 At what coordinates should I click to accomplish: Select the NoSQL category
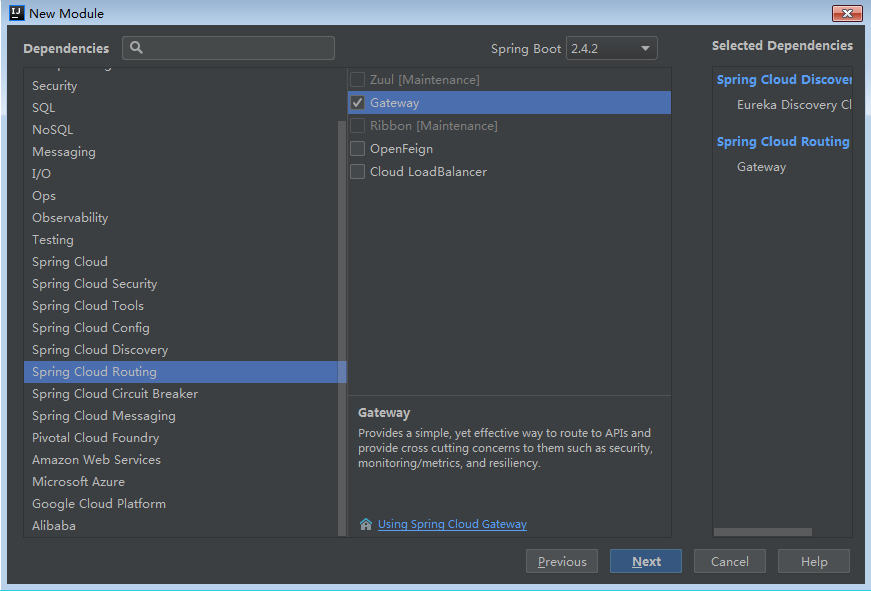[x=52, y=129]
